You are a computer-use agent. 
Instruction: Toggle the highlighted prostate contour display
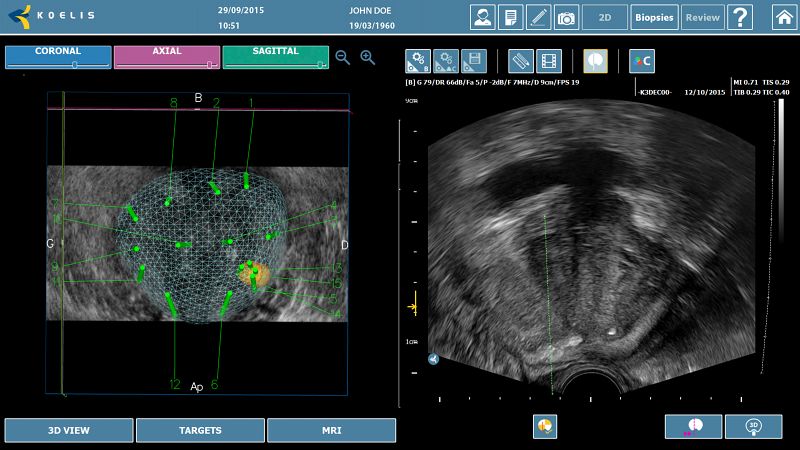pos(596,61)
